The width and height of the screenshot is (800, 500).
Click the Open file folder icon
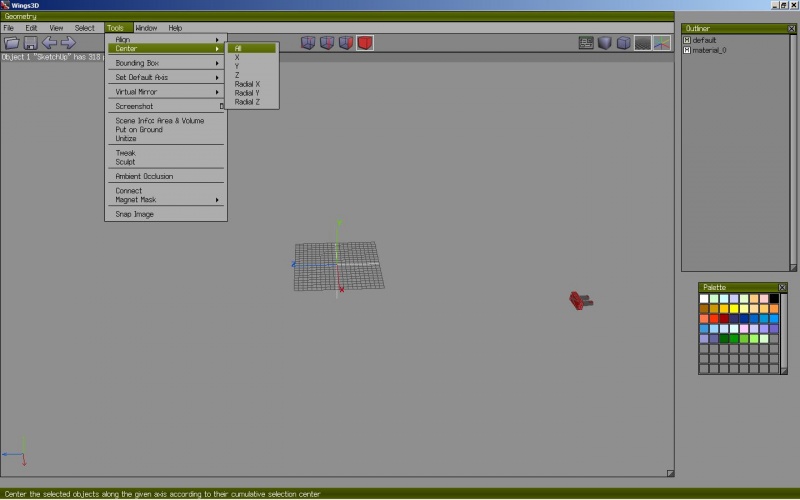click(x=12, y=43)
